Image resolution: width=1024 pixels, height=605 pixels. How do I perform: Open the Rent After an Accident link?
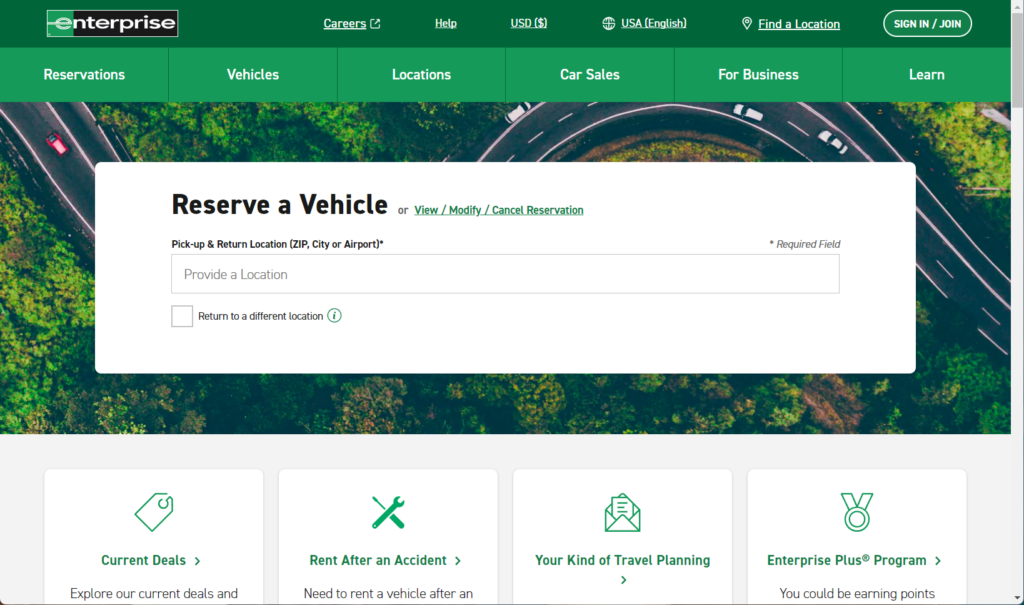tap(378, 561)
